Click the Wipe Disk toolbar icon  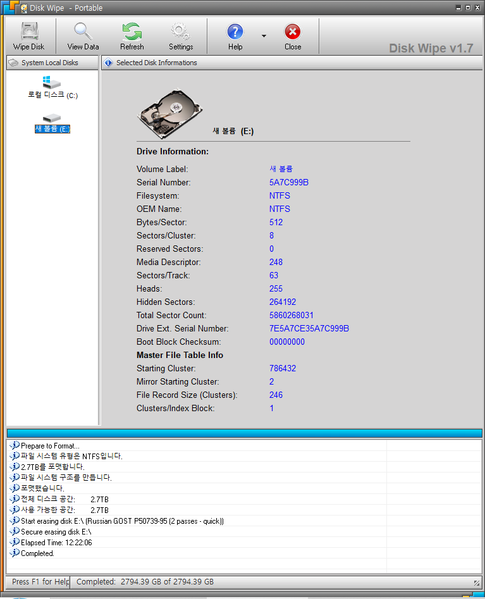point(29,36)
